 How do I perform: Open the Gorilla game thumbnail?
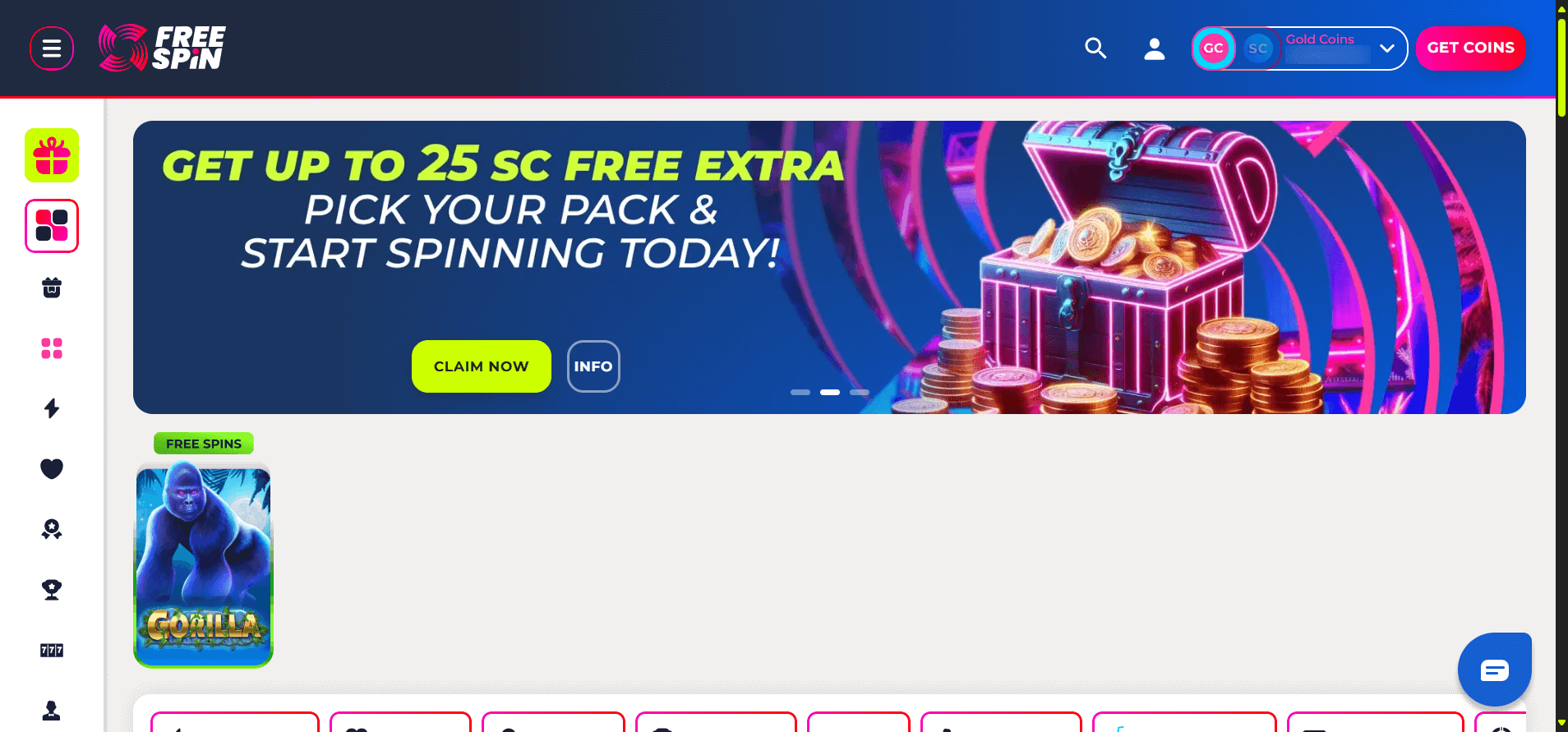[x=203, y=565]
